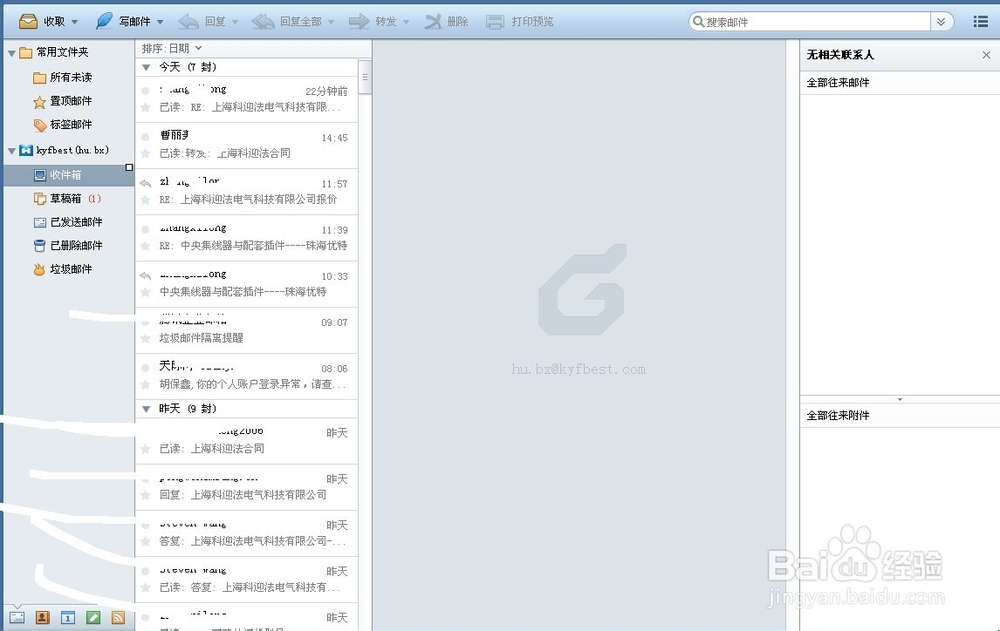The height and width of the screenshot is (631, 1000).
Task: Open the contacts icon in bottom bar
Action: point(43,618)
